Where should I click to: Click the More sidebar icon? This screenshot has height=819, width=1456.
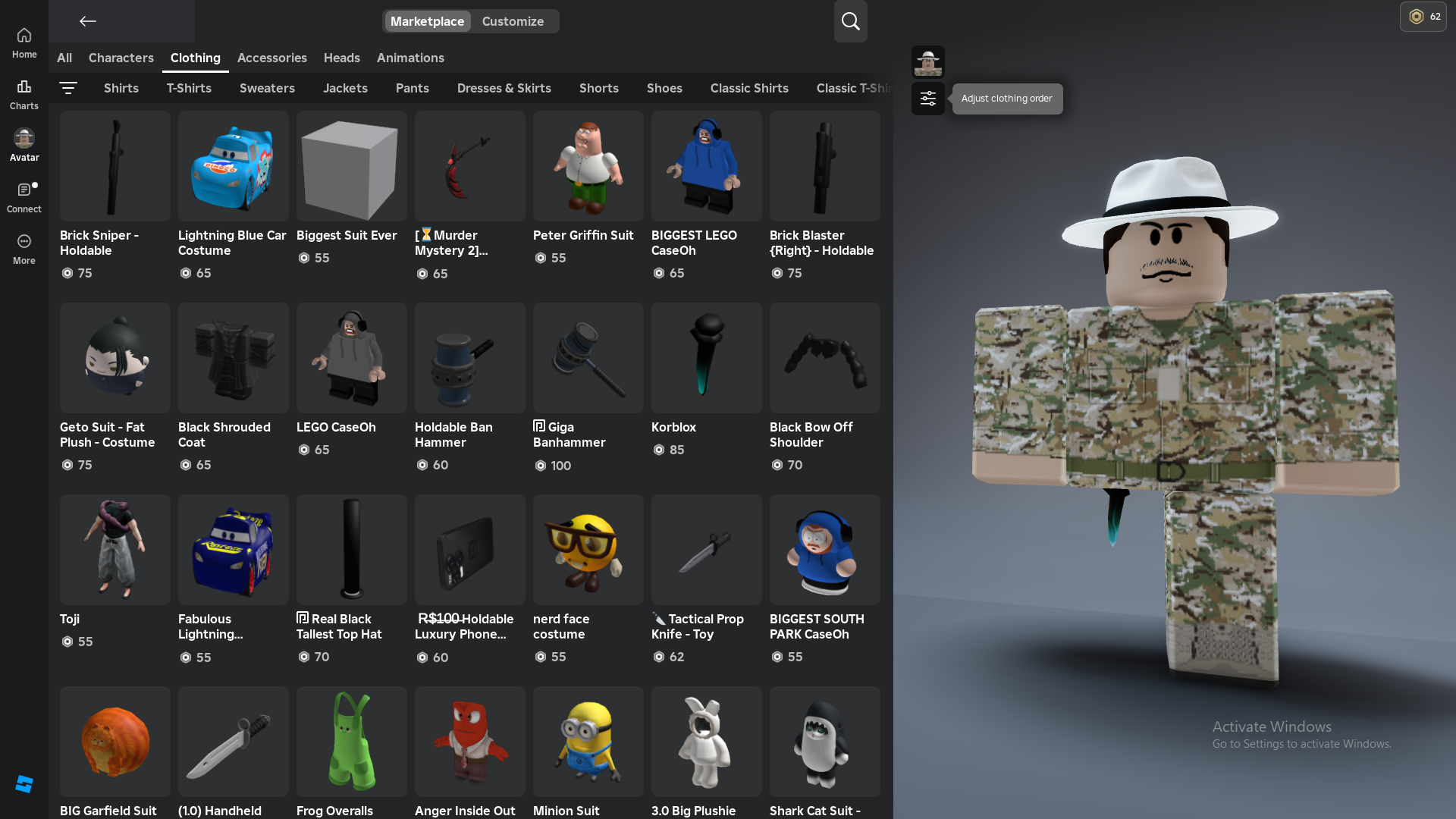coord(24,249)
